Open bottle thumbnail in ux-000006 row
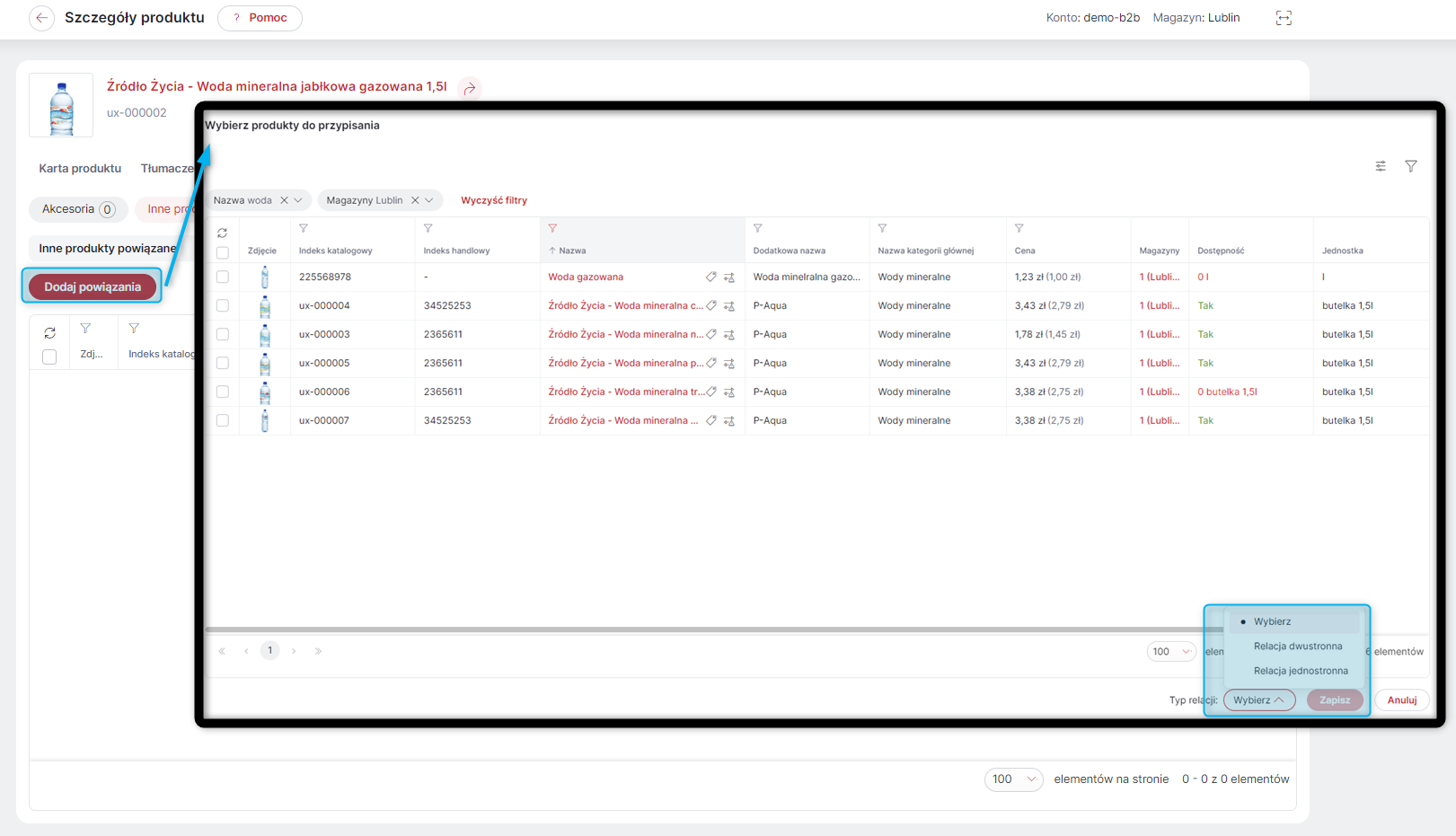This screenshot has height=836, width=1456. [x=265, y=392]
